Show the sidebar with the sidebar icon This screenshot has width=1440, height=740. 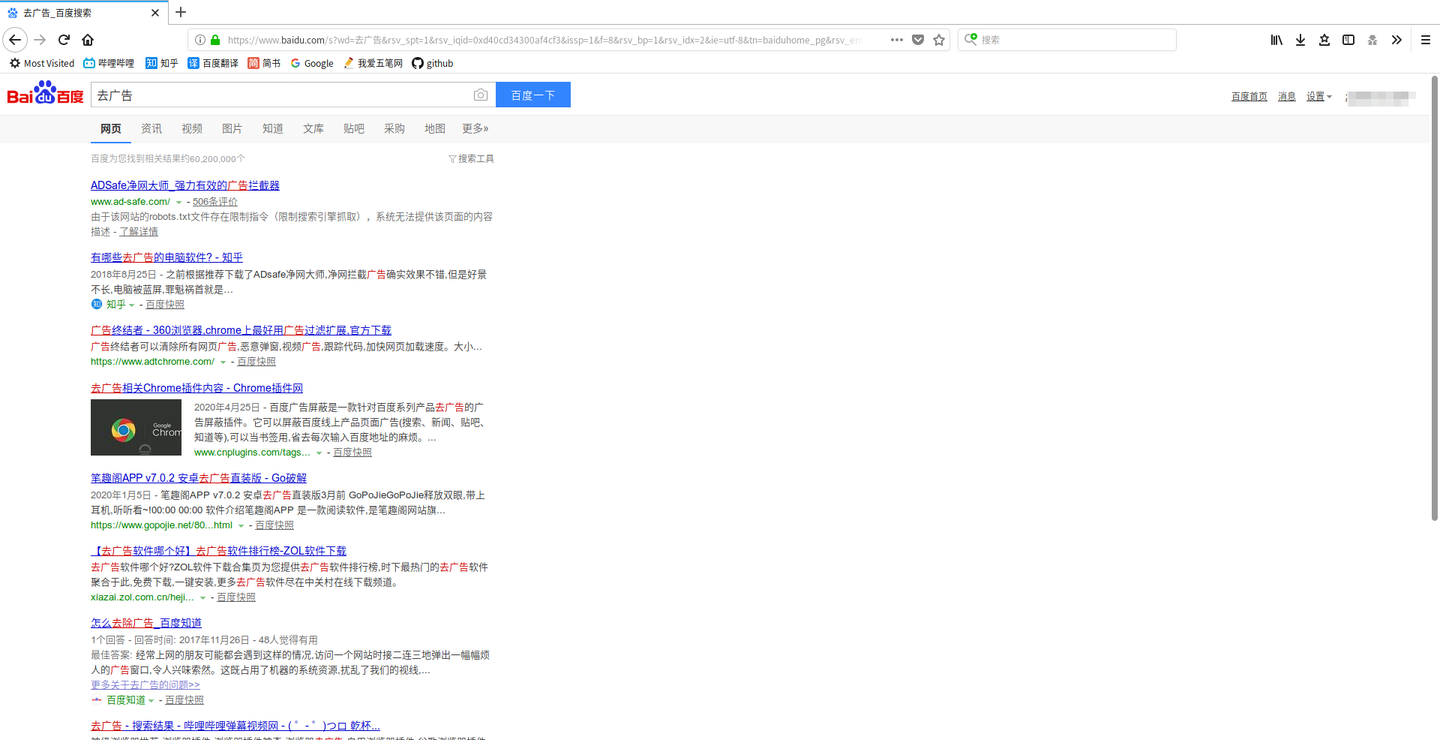pyautogui.click(x=1348, y=40)
